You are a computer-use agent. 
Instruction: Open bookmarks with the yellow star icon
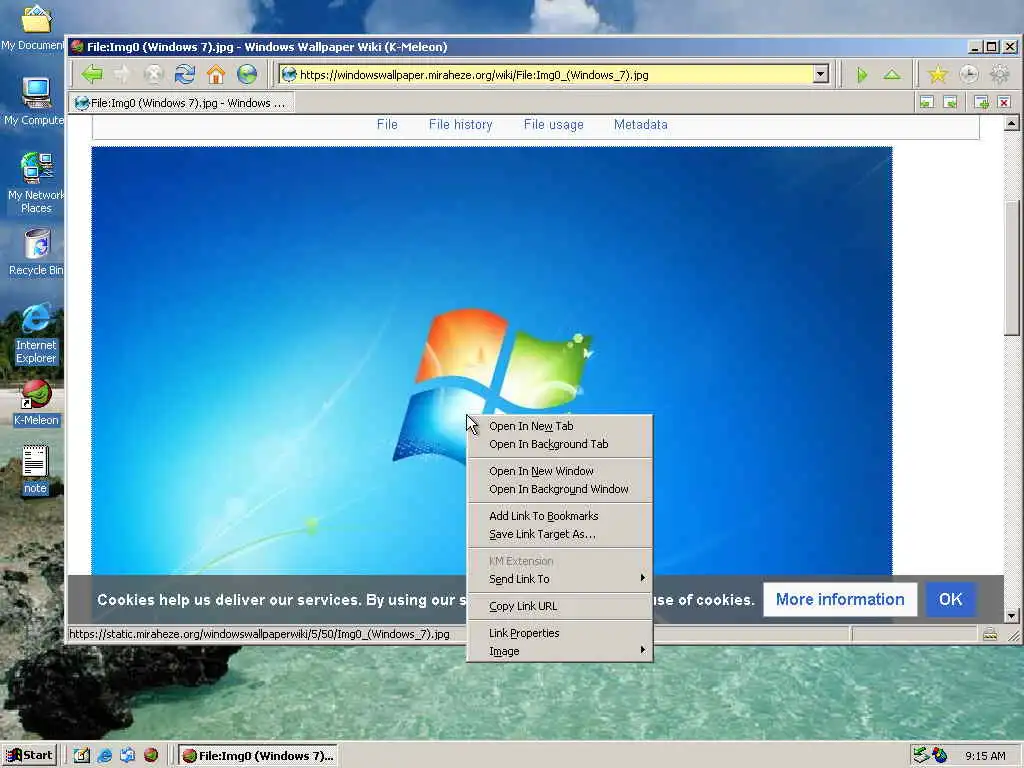pos(938,74)
